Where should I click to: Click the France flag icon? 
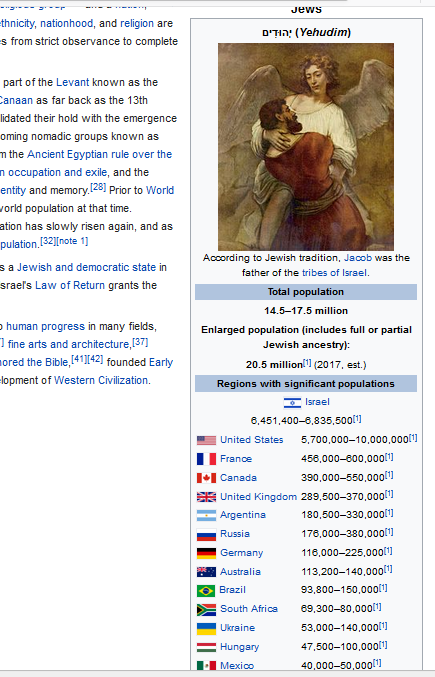coord(206,459)
